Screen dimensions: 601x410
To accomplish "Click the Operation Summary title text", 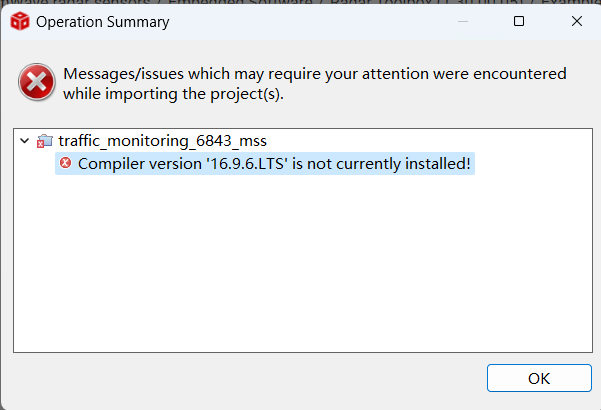I will pyautogui.click(x=103, y=22).
